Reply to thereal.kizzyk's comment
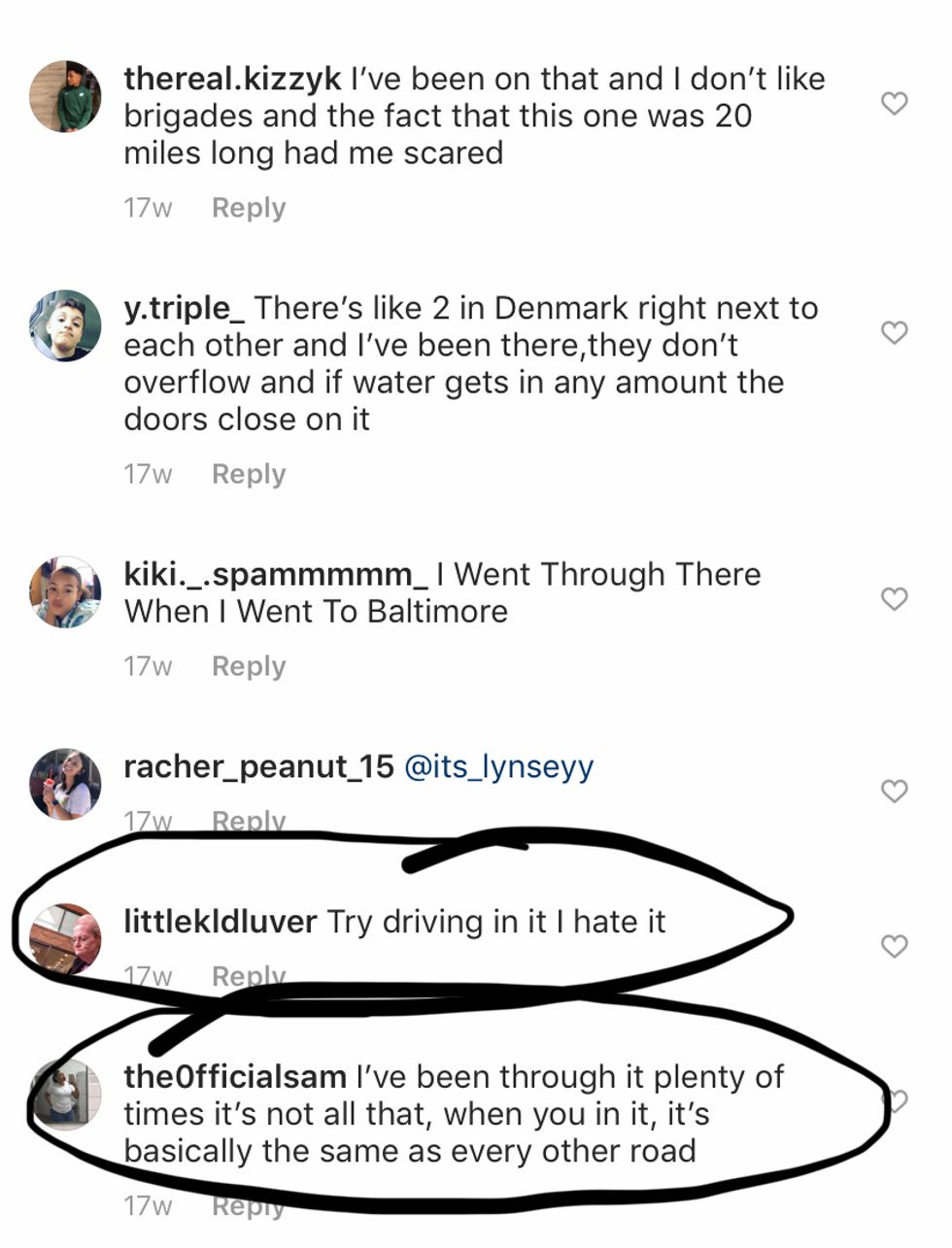The width and height of the screenshot is (952, 1248). click(249, 208)
